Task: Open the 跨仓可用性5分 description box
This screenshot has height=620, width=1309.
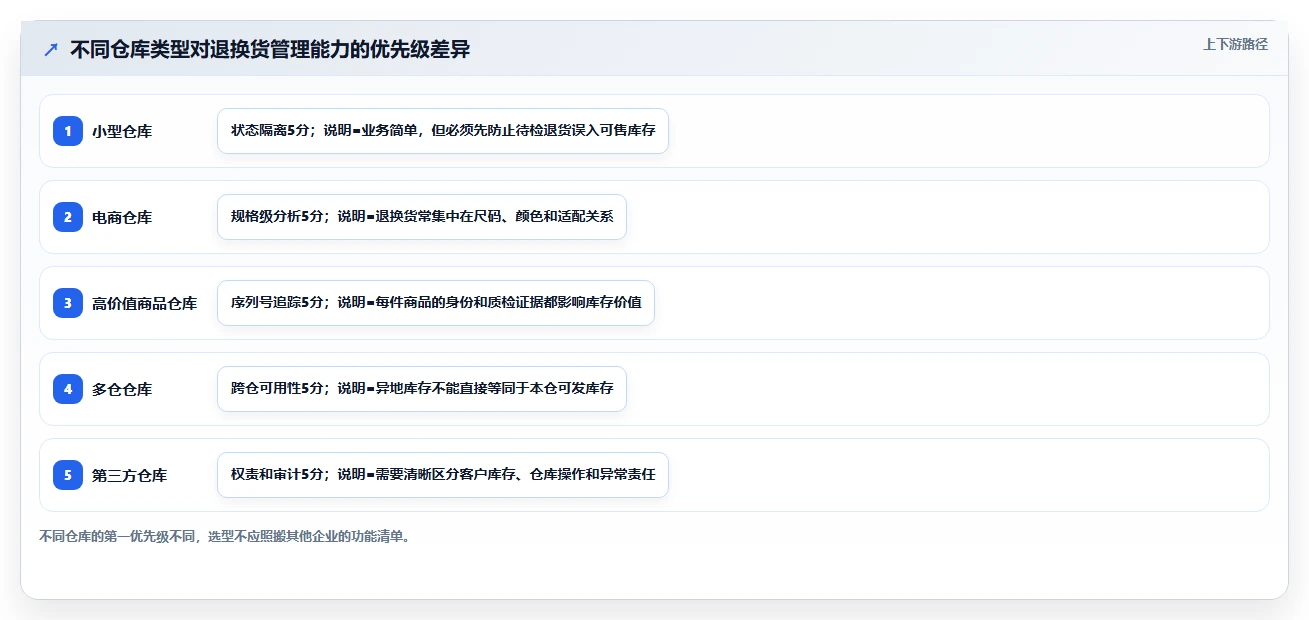Action: [x=422, y=389]
